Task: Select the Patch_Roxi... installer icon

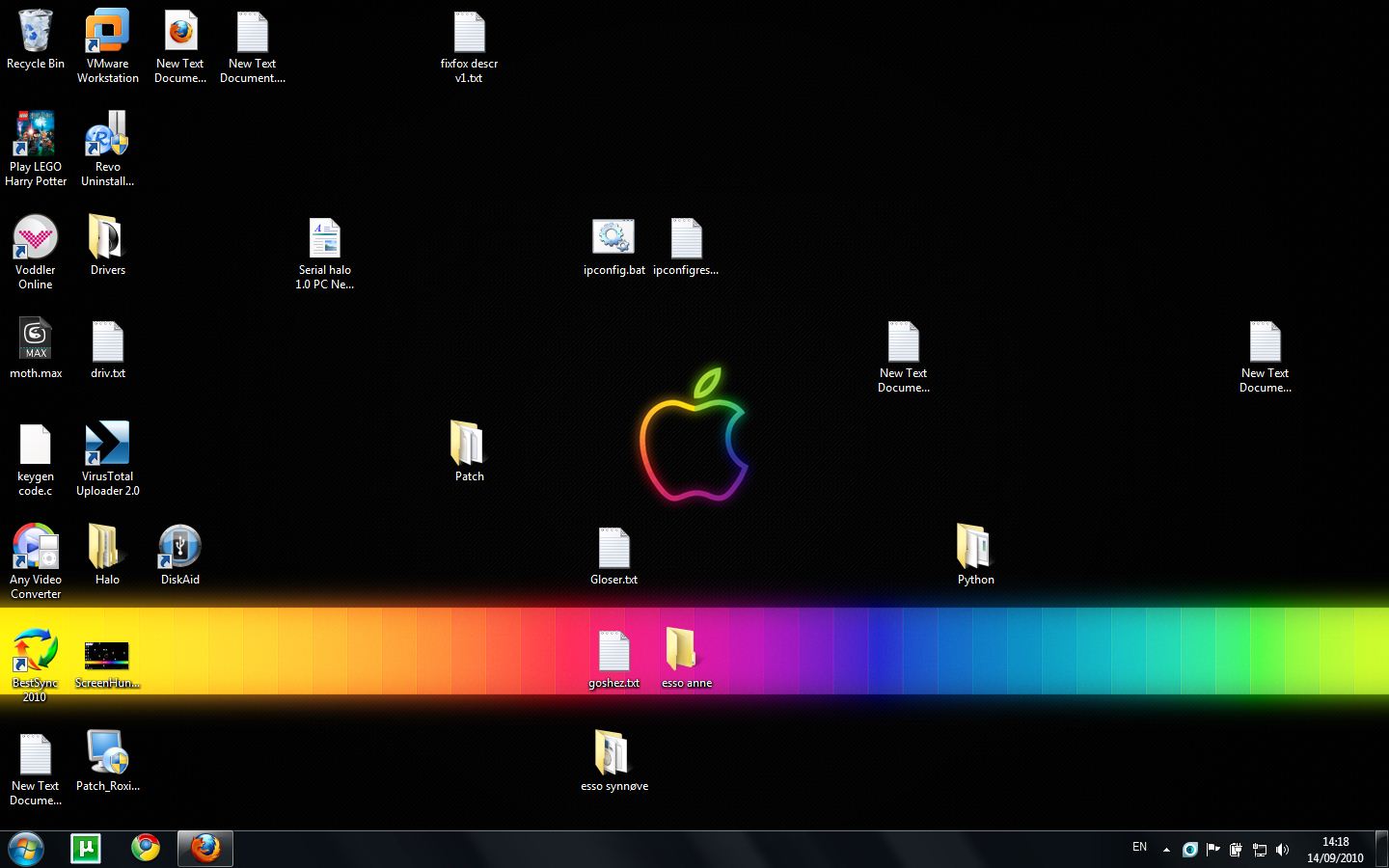Action: [x=108, y=761]
